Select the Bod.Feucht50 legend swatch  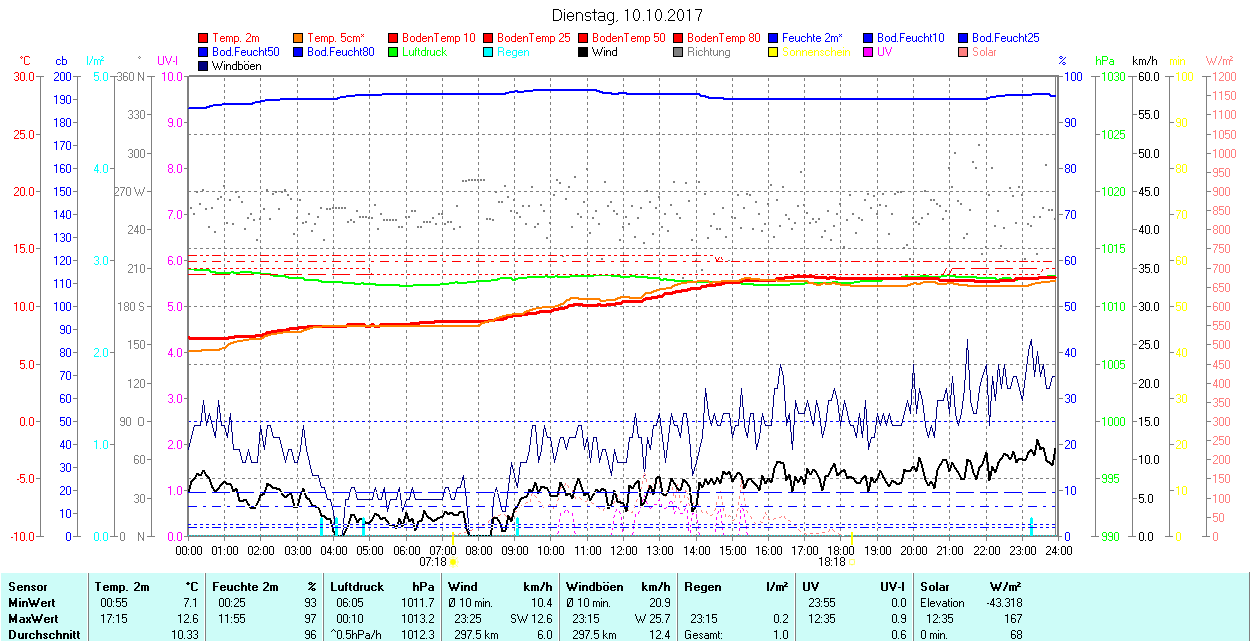(x=204, y=52)
